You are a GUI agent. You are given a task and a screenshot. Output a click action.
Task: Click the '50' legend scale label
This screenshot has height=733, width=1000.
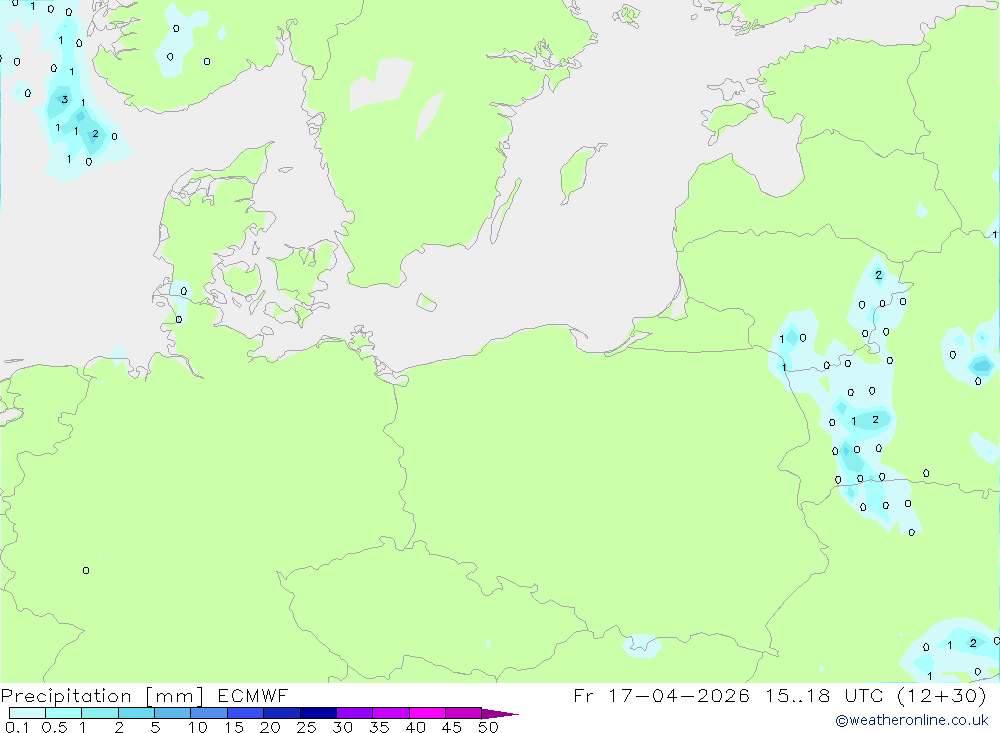coord(488,727)
